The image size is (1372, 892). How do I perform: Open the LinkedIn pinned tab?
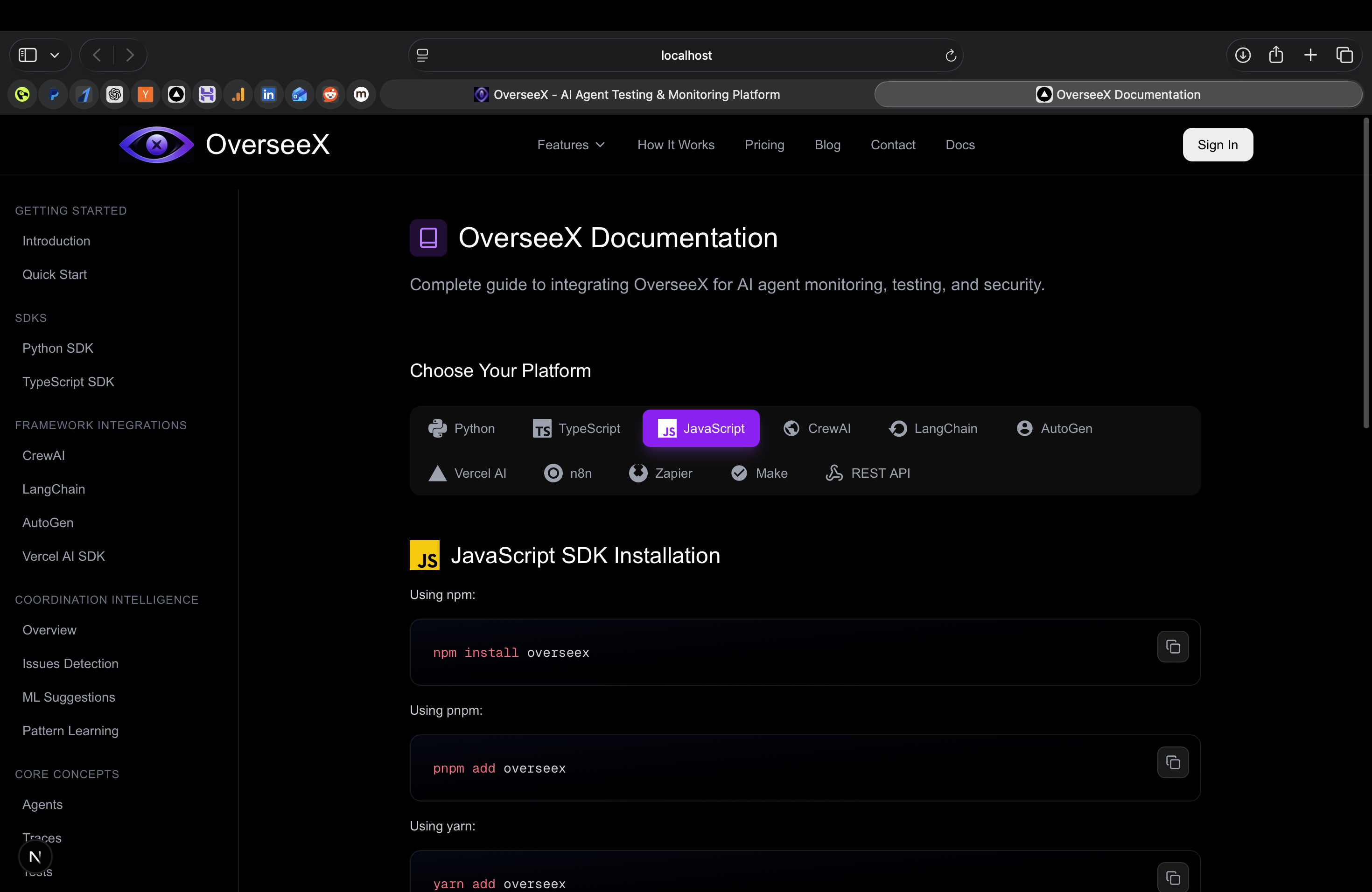pos(269,95)
